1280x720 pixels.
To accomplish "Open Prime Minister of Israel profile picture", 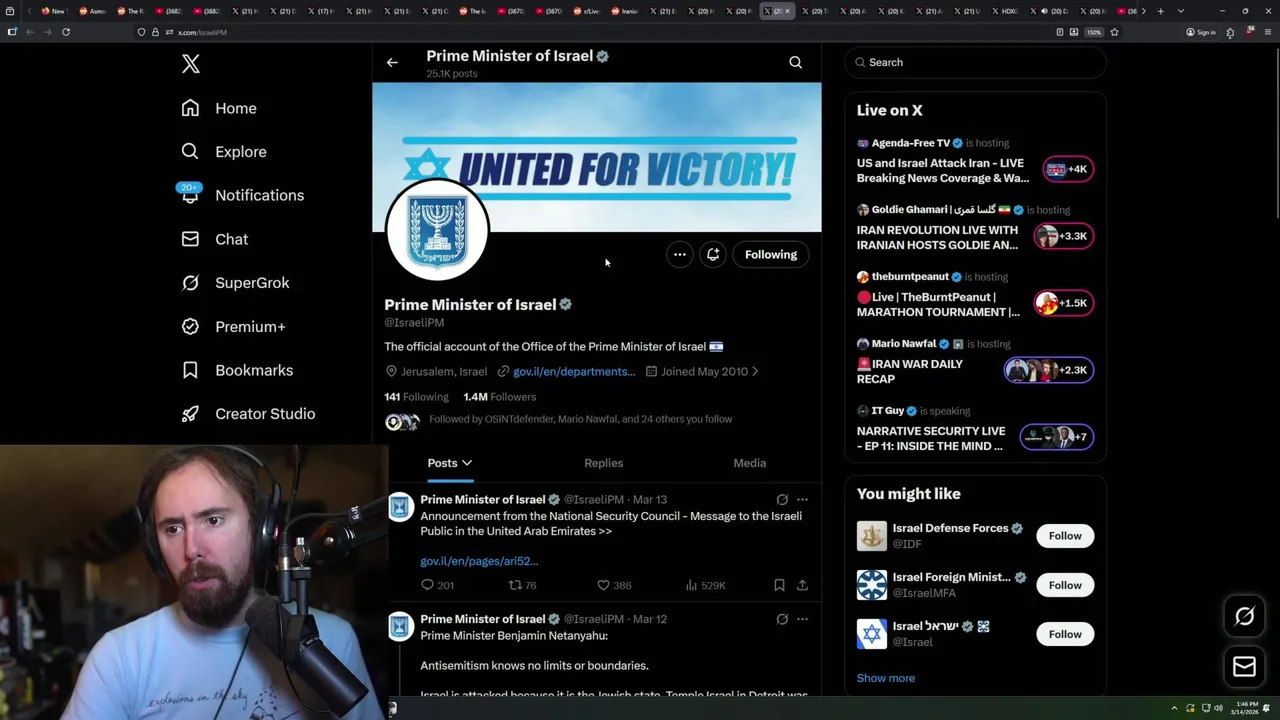I will click(438, 230).
